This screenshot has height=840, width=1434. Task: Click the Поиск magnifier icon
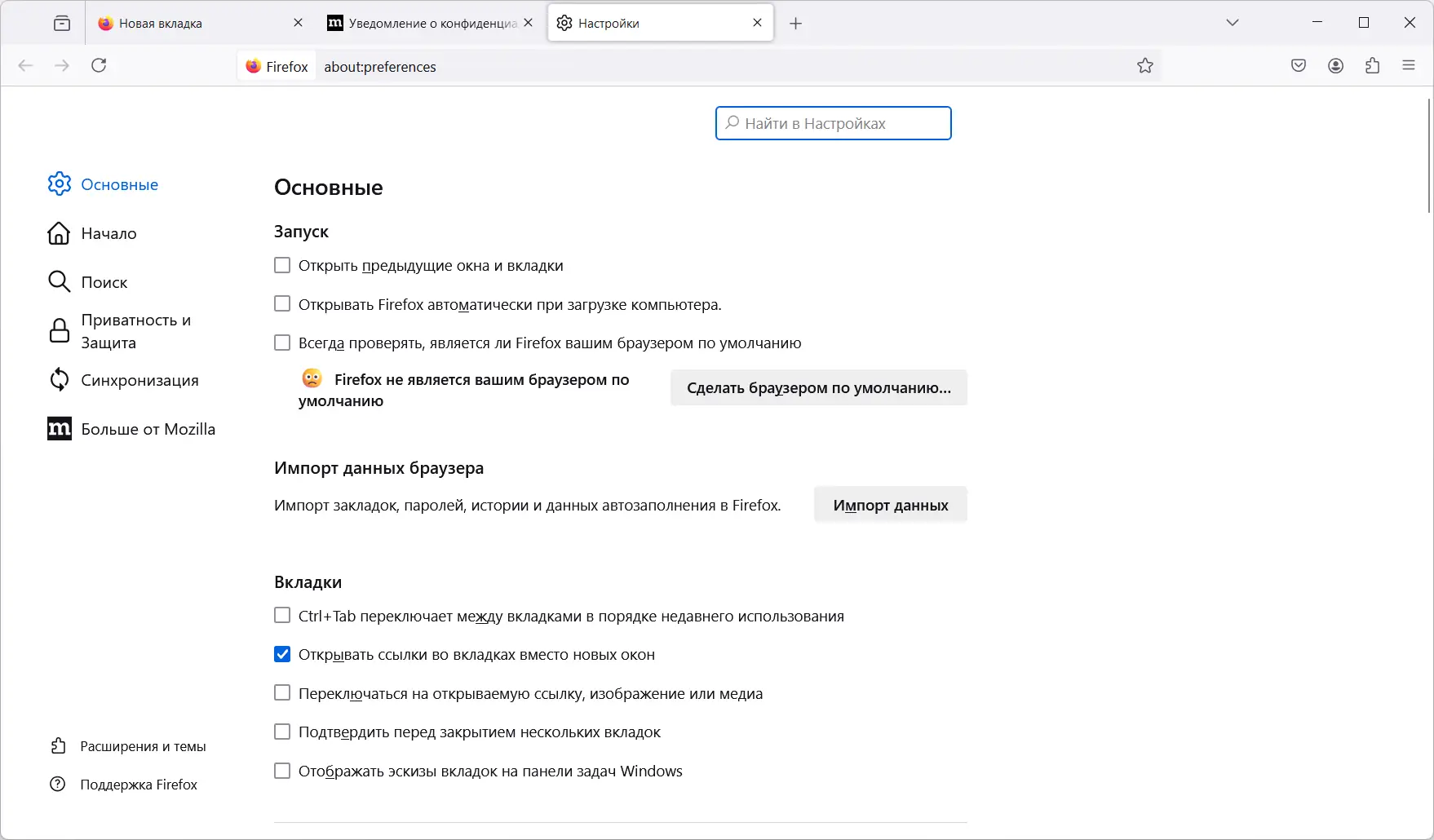click(58, 281)
